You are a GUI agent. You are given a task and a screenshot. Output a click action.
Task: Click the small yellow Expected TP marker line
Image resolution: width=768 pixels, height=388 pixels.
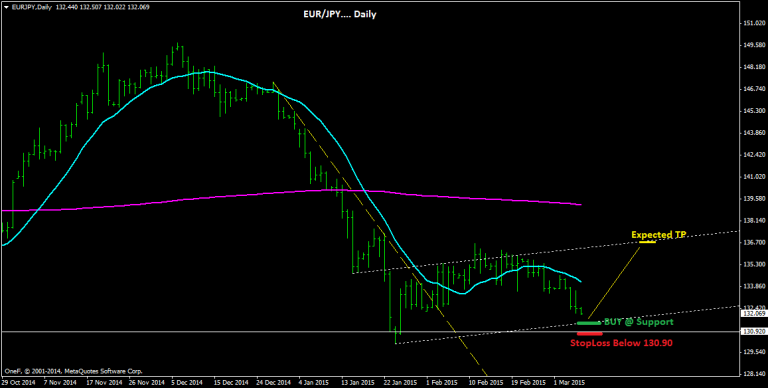coord(647,242)
